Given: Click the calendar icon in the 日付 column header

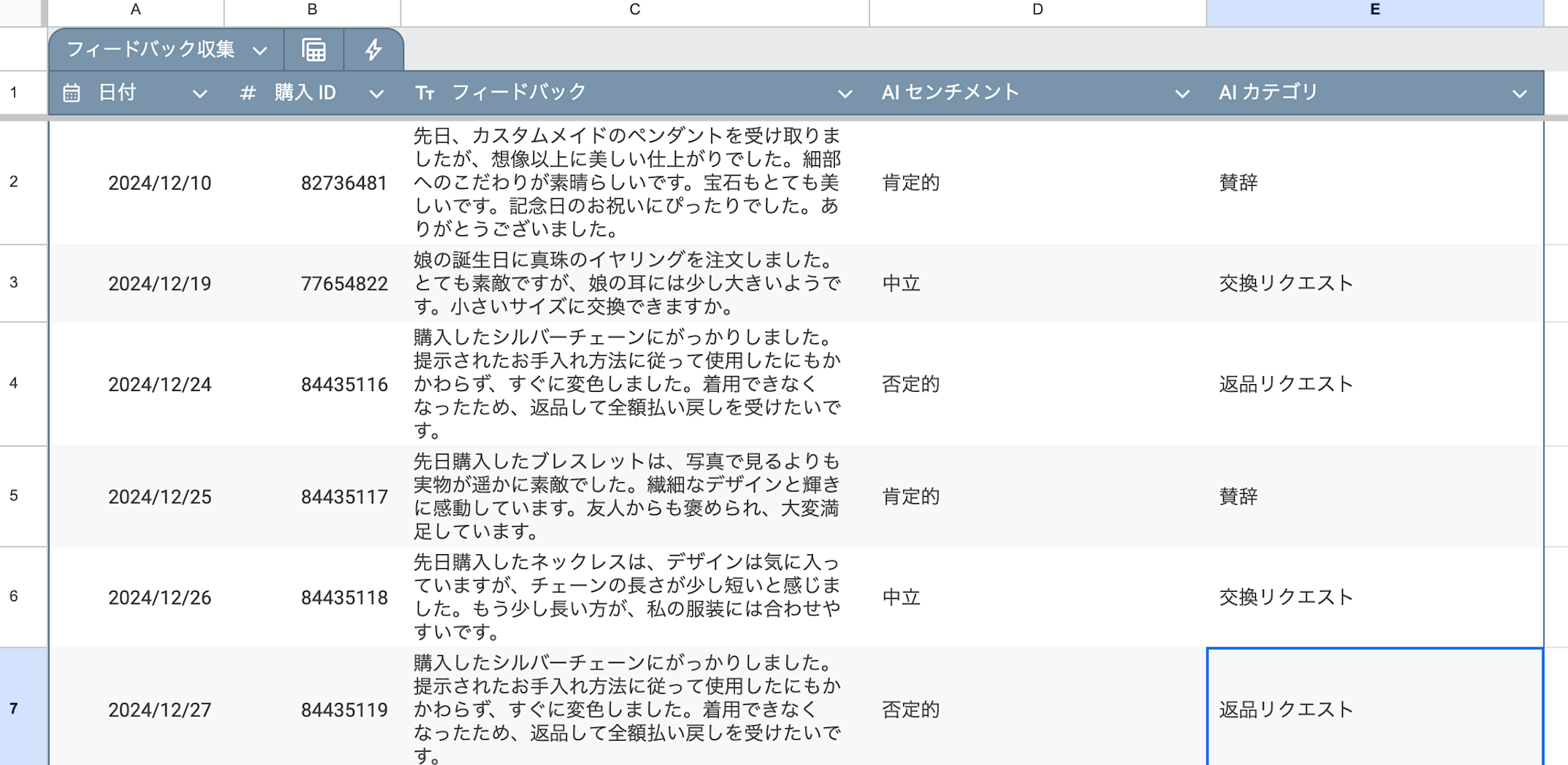Looking at the screenshot, I should [x=71, y=92].
